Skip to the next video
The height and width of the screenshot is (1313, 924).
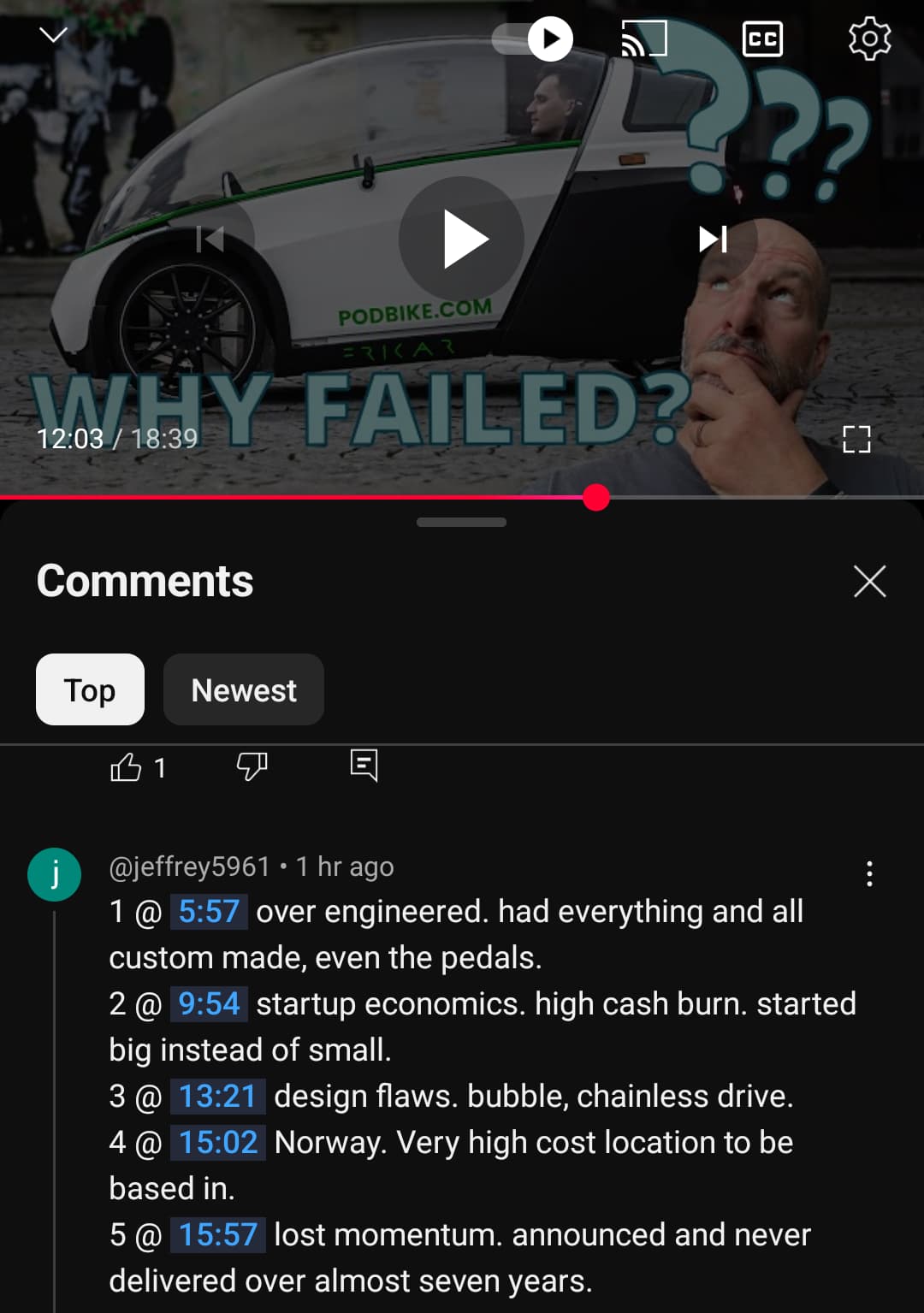tap(714, 240)
